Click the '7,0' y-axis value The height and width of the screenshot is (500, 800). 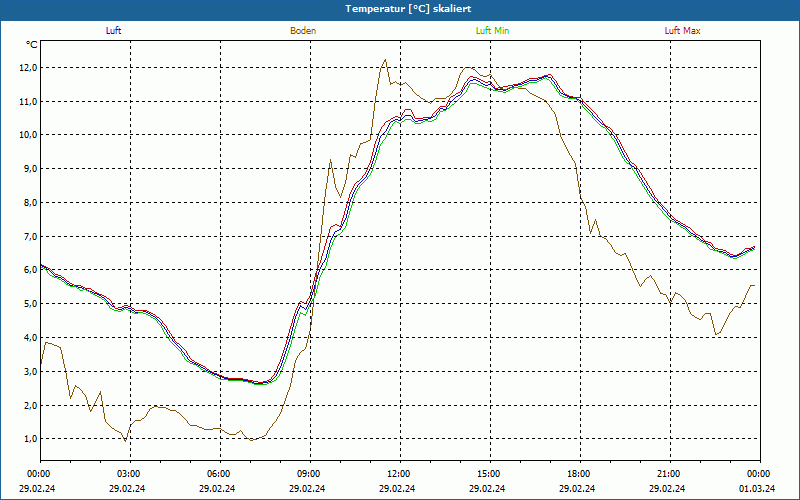point(30,236)
